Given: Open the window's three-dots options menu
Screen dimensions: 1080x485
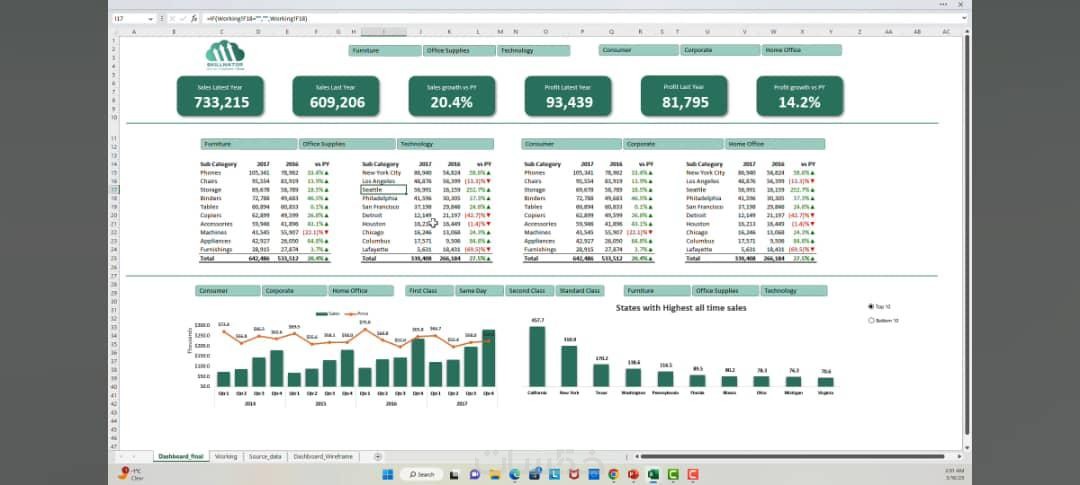Looking at the screenshot, I should [943, 4].
